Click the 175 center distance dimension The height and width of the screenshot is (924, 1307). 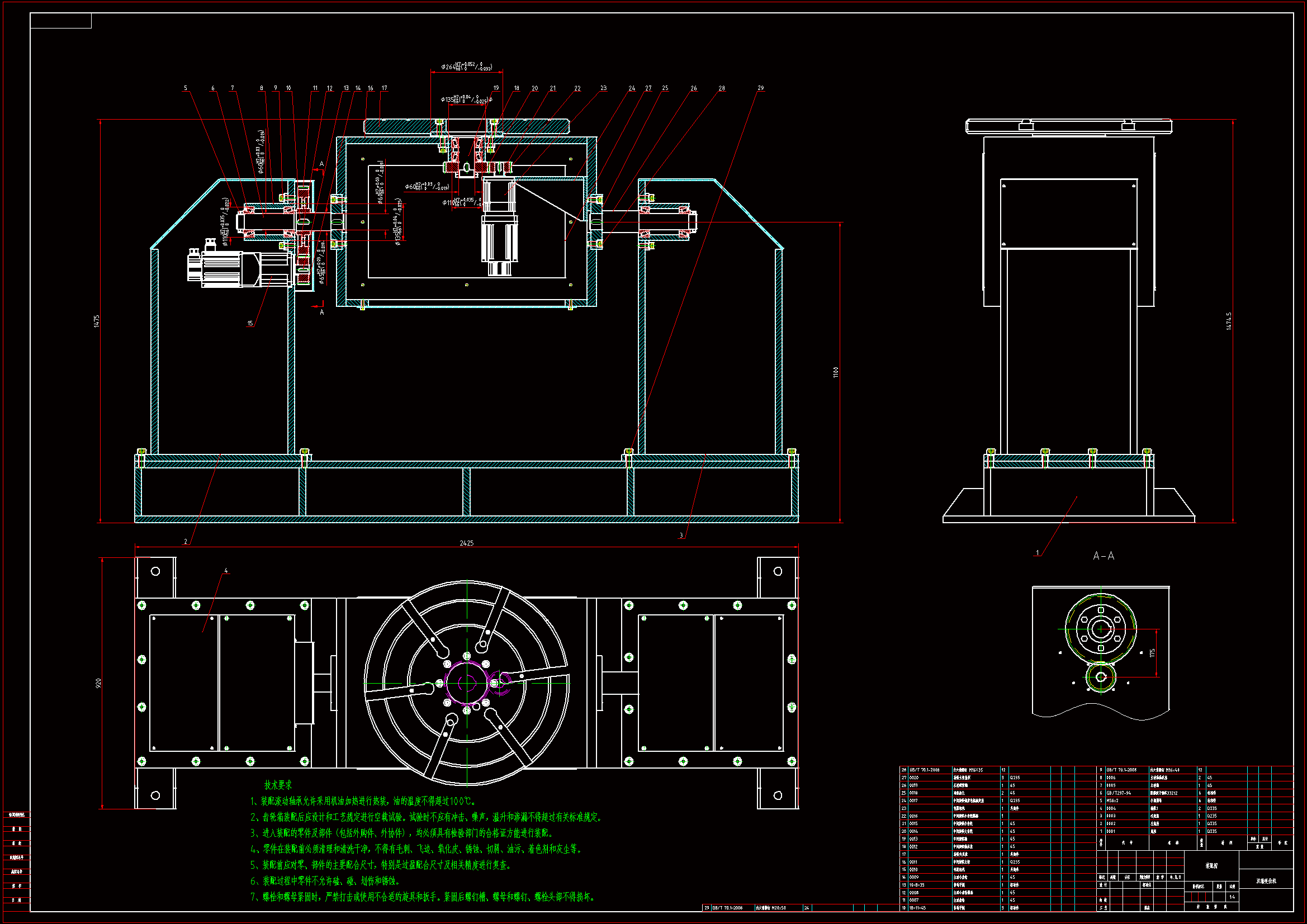[1152, 653]
